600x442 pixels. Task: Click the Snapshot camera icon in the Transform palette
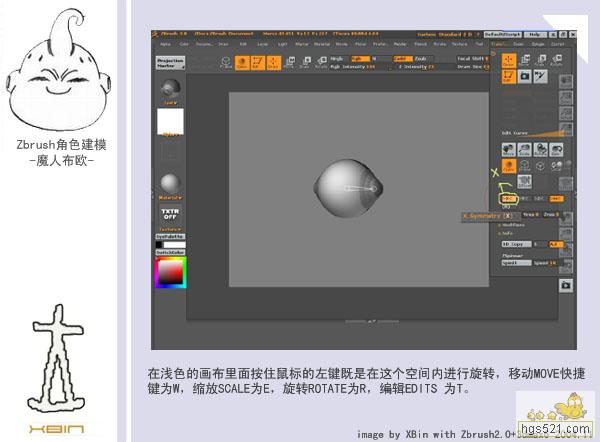click(x=525, y=77)
